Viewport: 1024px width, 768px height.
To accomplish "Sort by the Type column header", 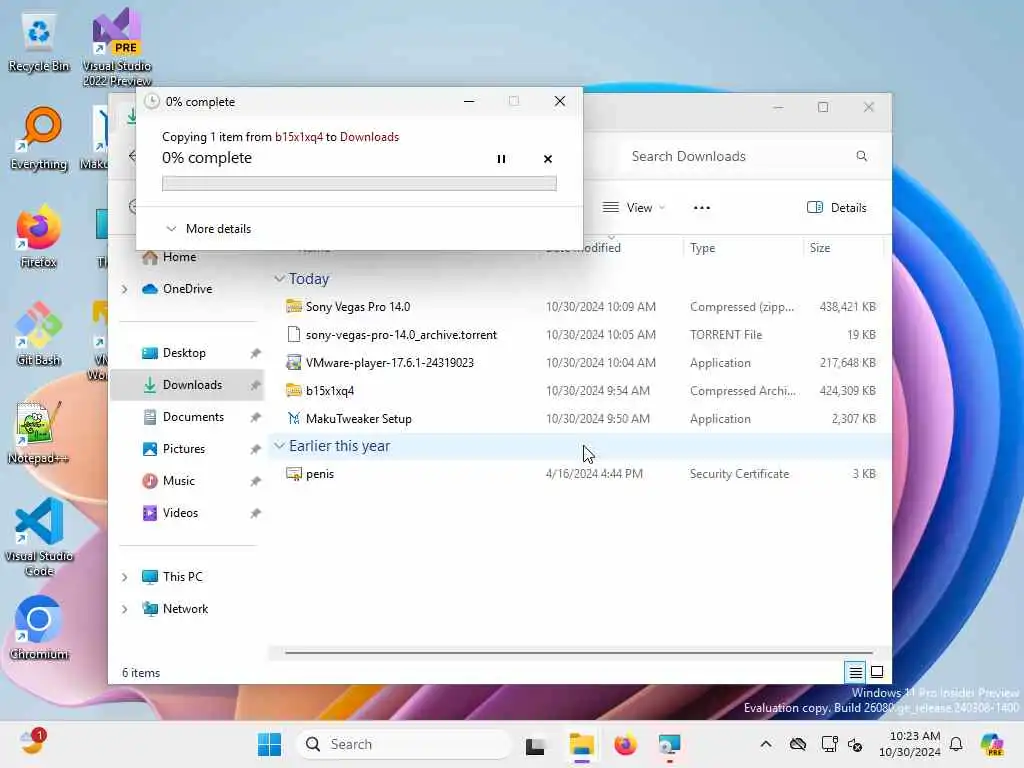I will pos(743,248).
